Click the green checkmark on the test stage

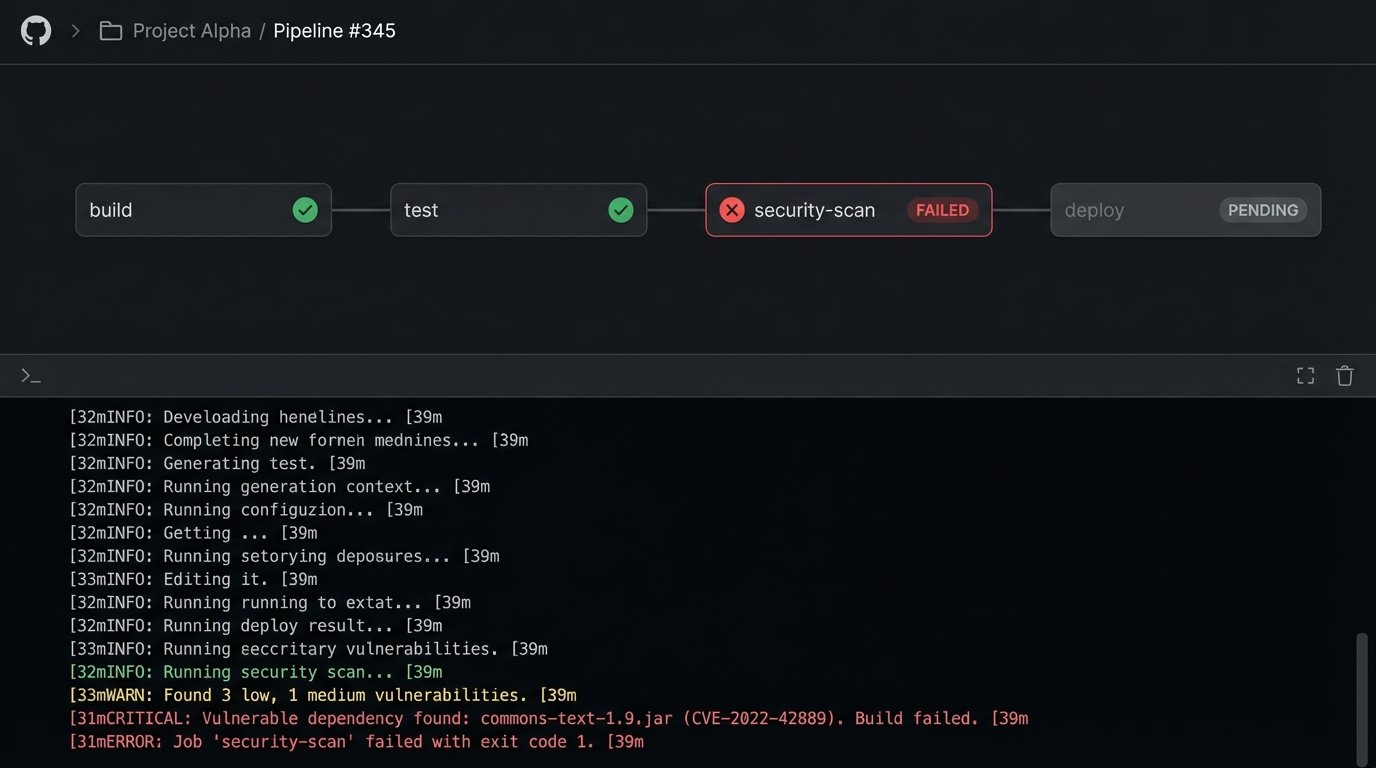pos(621,210)
